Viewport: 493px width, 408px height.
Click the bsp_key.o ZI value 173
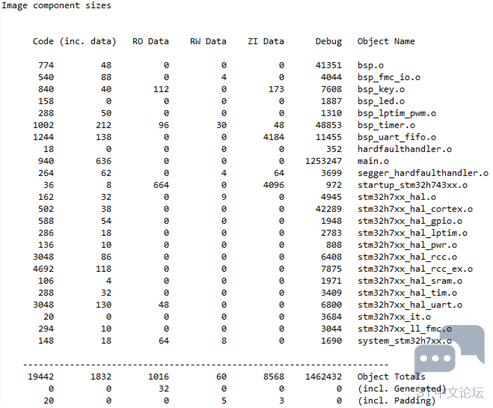click(276, 89)
